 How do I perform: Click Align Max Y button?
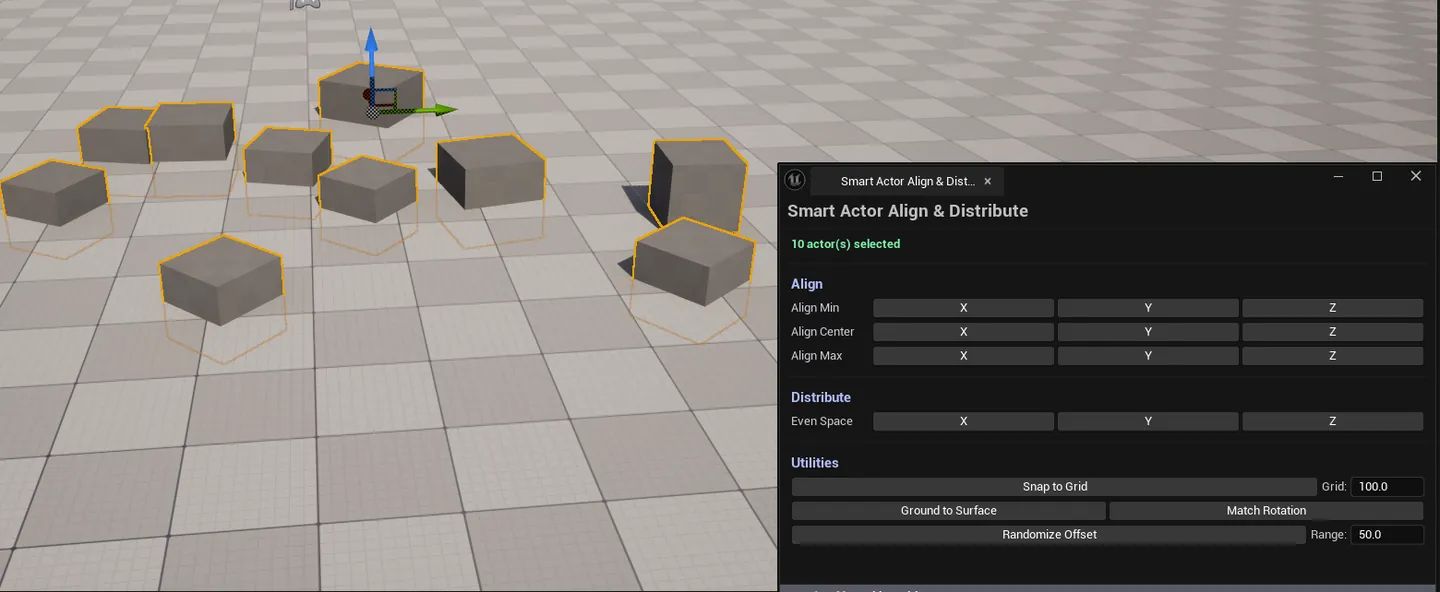click(1148, 356)
